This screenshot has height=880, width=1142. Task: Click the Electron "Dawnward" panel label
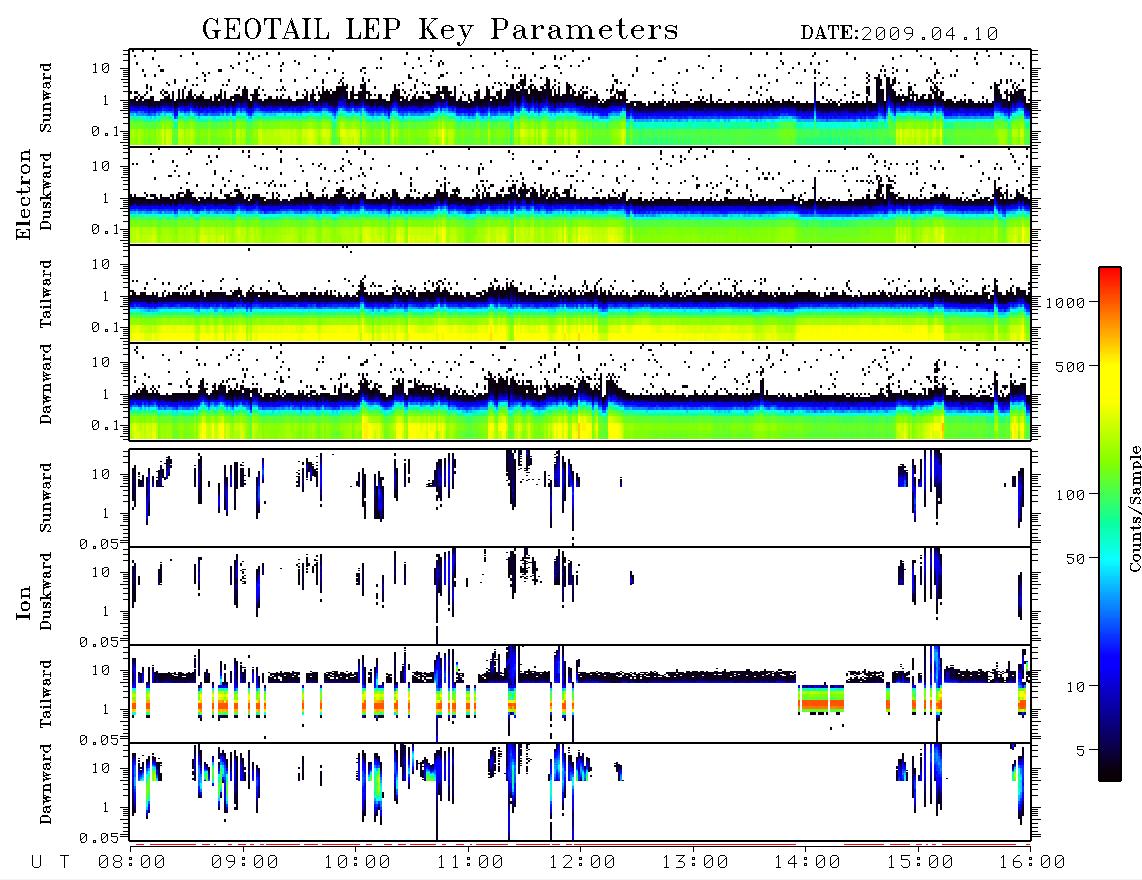click(46, 385)
